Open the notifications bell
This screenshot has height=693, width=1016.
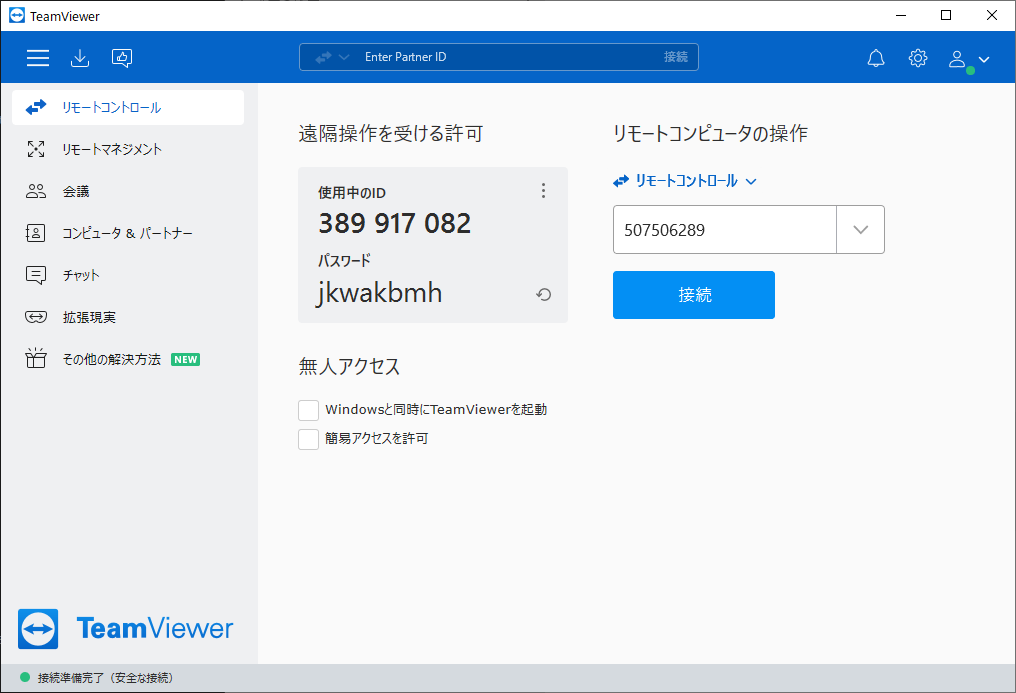coord(876,58)
